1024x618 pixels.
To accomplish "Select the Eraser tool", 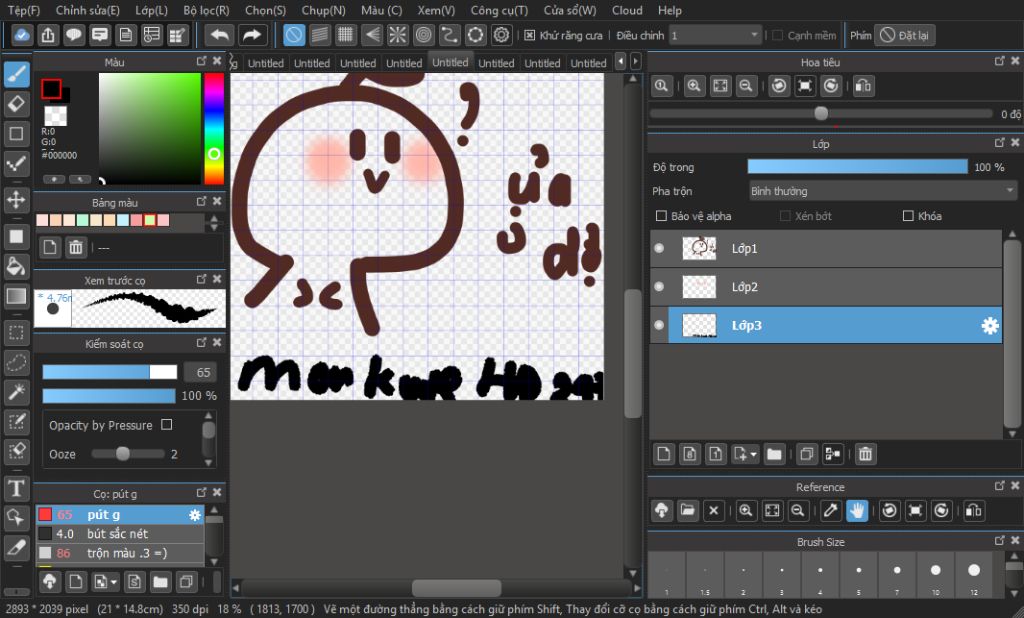I will [x=16, y=104].
